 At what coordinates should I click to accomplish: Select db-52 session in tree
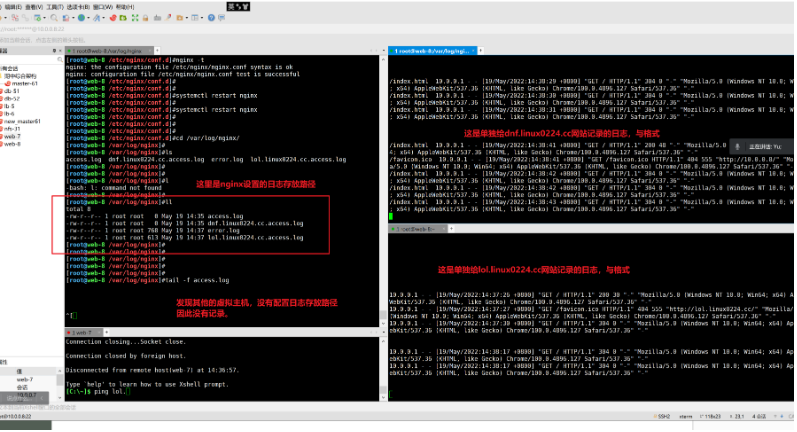pyautogui.click(x=10, y=99)
